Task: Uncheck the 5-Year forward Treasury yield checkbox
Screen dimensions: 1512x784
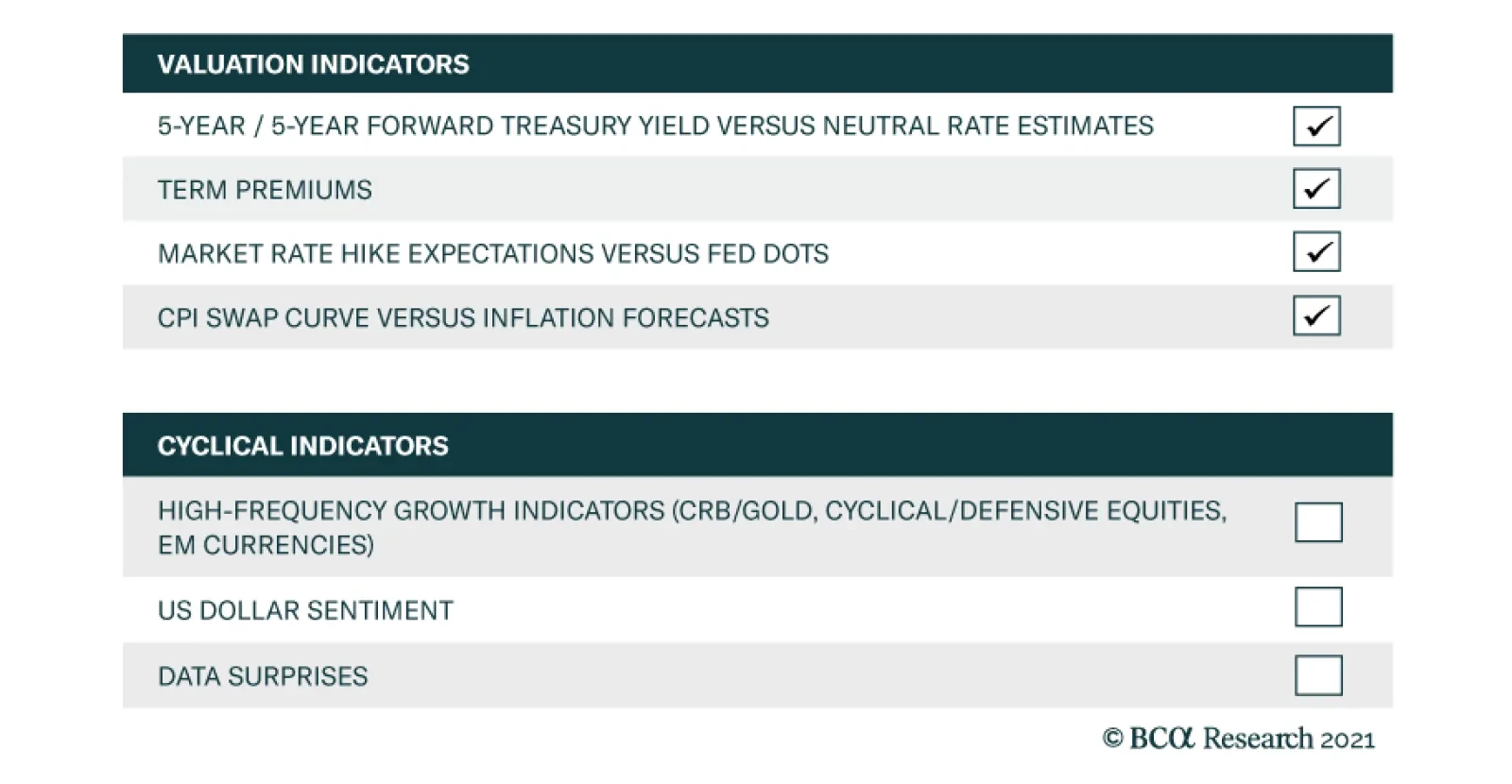Action: [1316, 126]
